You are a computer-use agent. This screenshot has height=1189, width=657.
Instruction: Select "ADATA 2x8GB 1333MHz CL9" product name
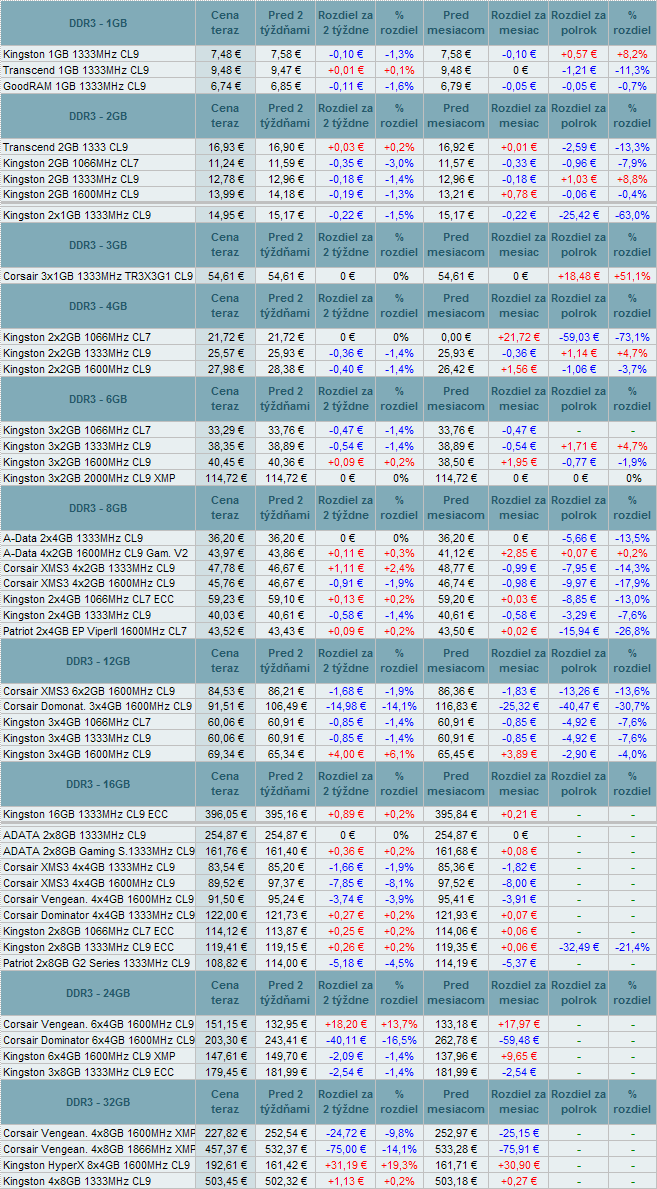pos(74,835)
